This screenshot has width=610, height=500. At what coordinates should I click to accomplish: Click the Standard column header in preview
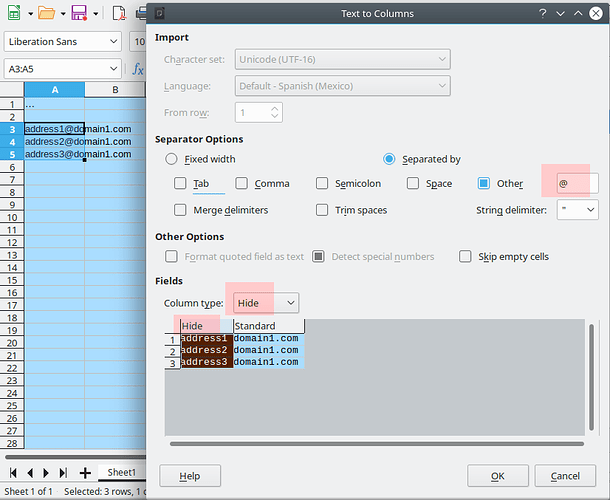[269, 326]
